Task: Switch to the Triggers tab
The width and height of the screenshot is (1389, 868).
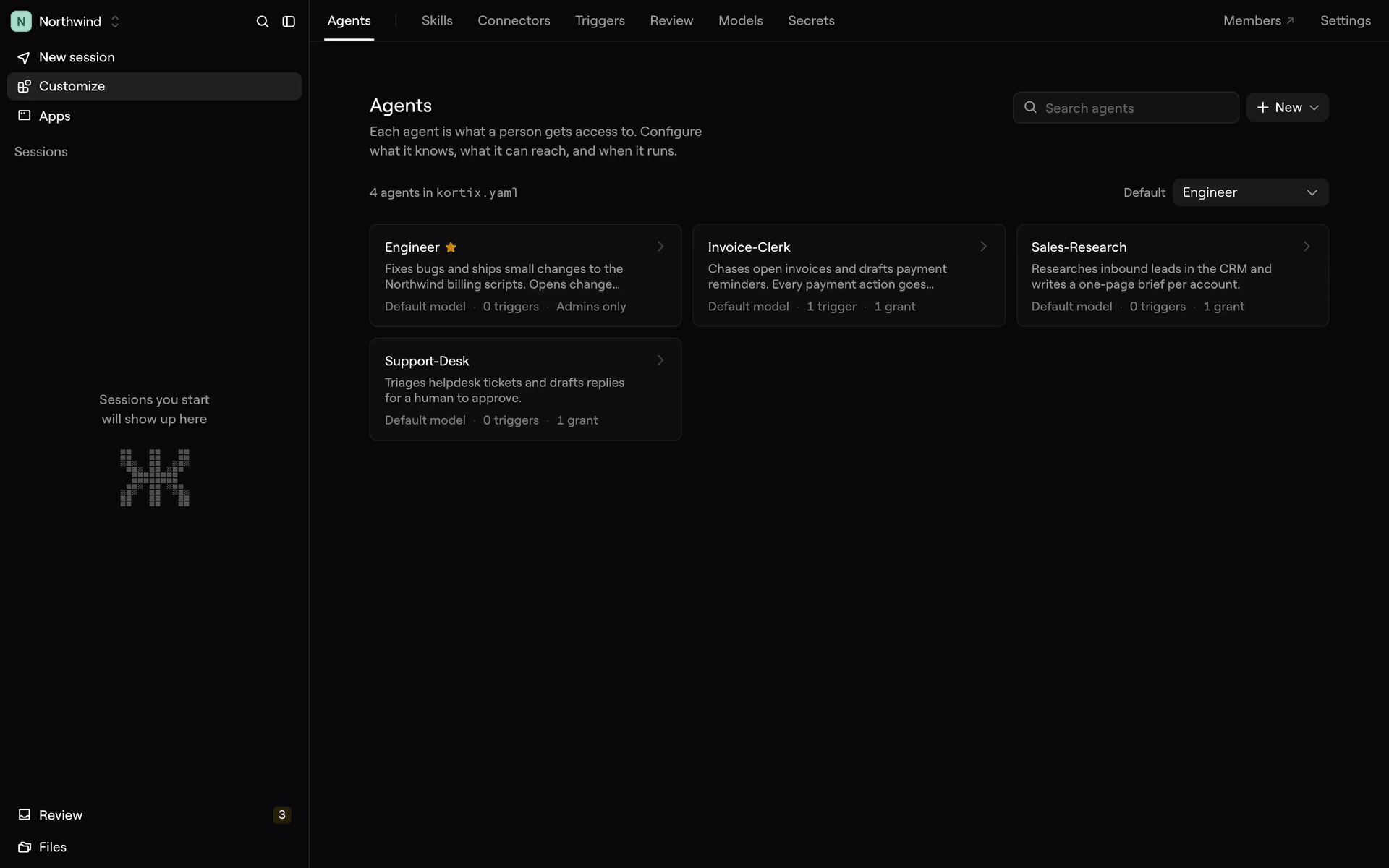Action: [600, 21]
